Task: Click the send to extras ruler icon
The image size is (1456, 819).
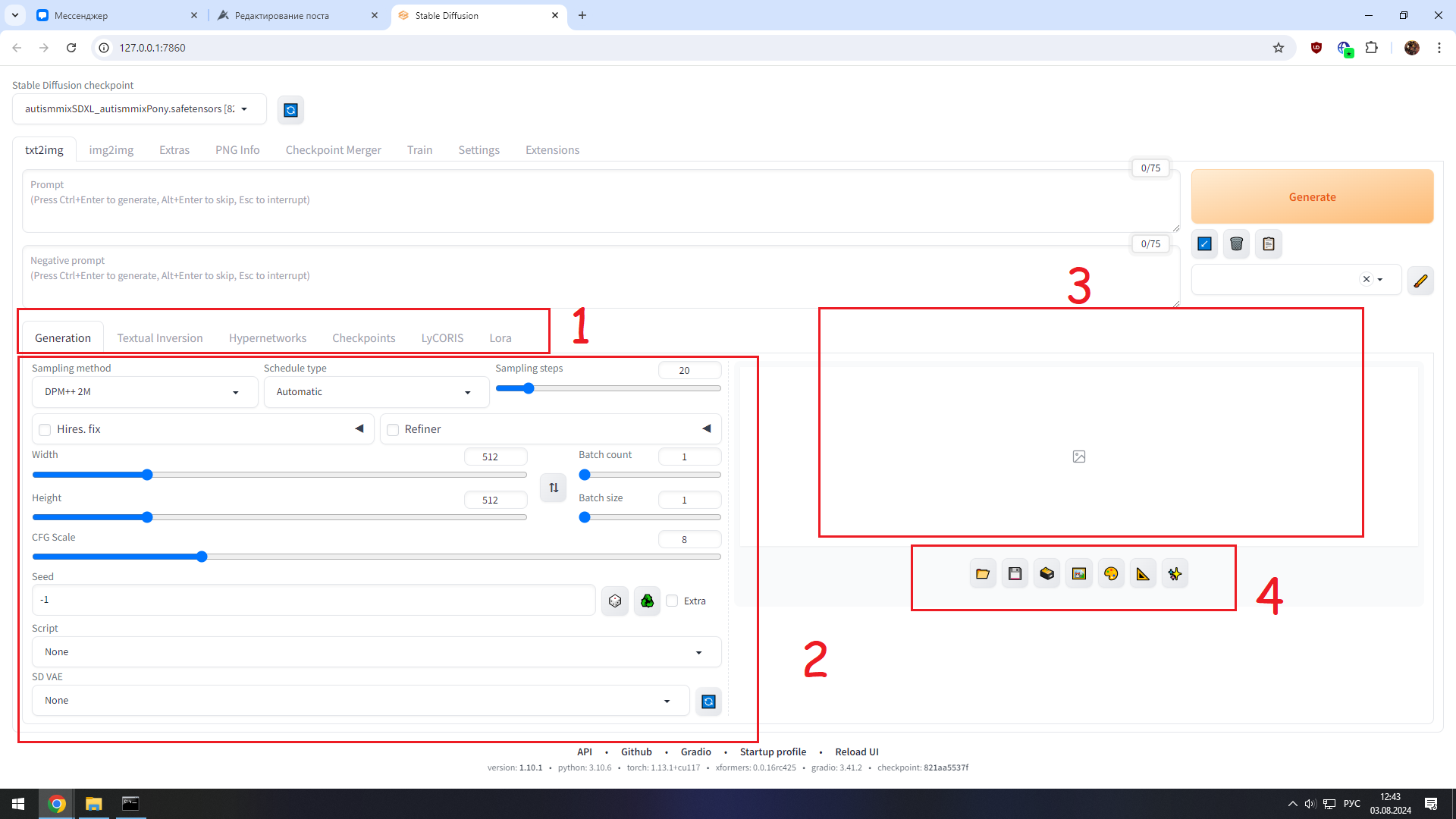Action: (x=1143, y=574)
